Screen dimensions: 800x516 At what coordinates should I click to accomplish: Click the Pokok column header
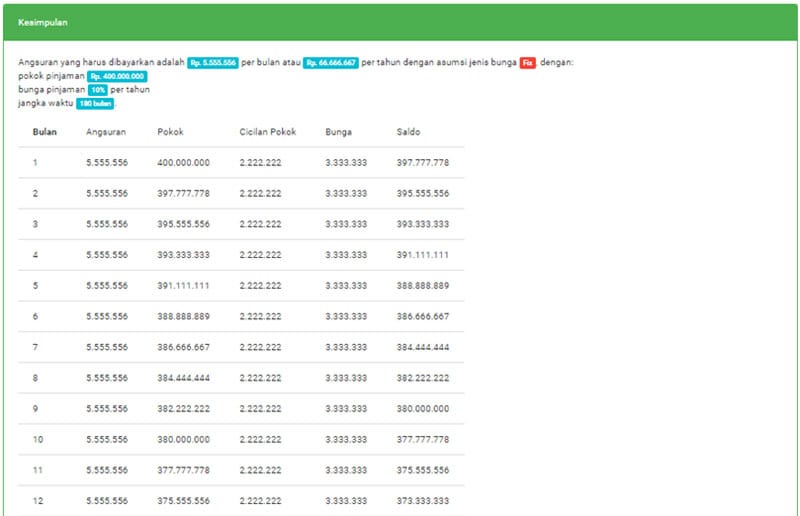click(x=170, y=131)
